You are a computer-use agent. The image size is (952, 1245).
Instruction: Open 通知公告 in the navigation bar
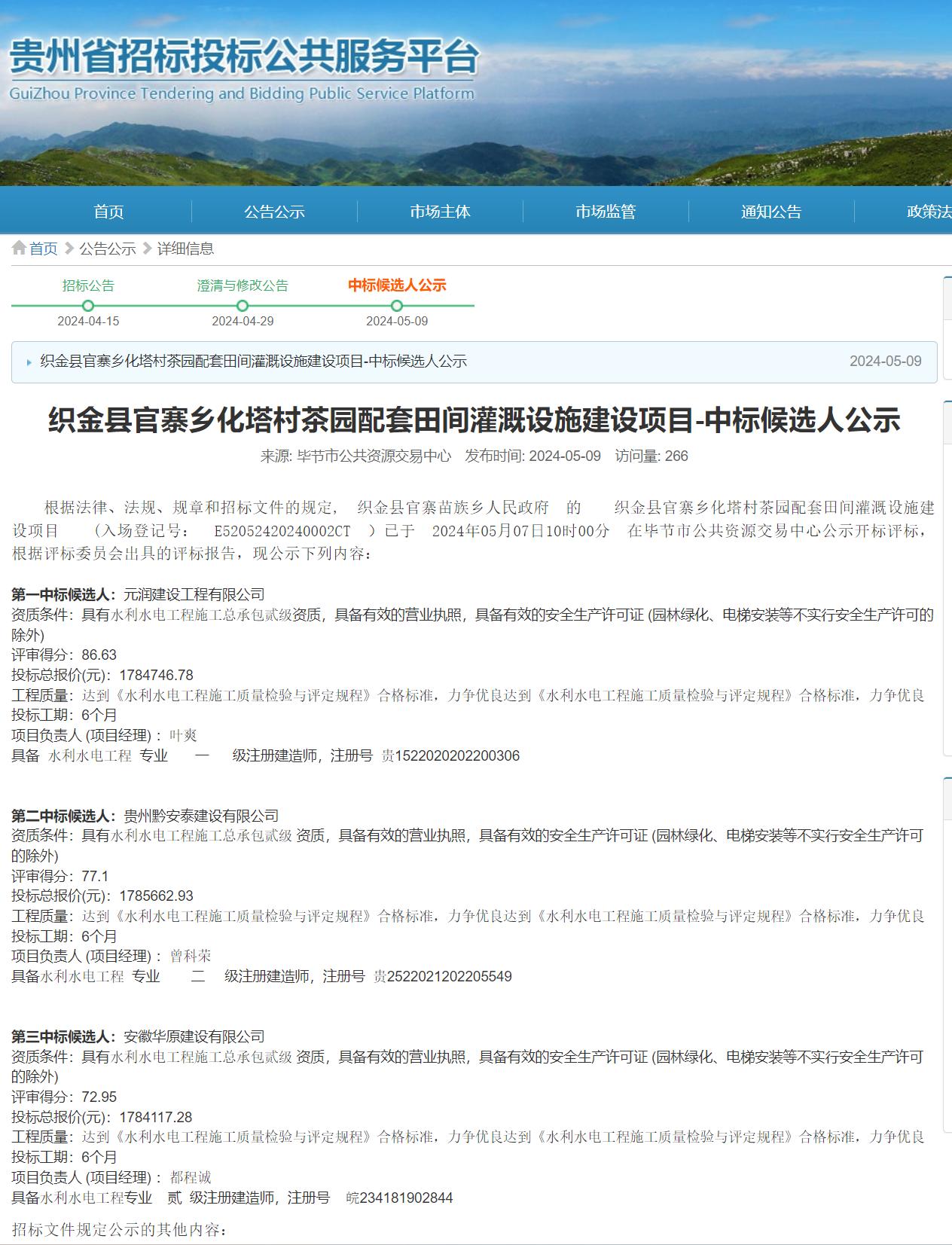pyautogui.click(x=771, y=212)
